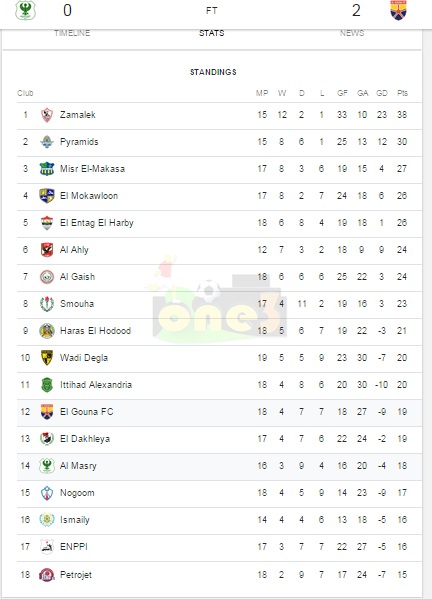The height and width of the screenshot is (599, 432).
Task: Click the Misr El-Makasa team badge
Action: (47, 169)
